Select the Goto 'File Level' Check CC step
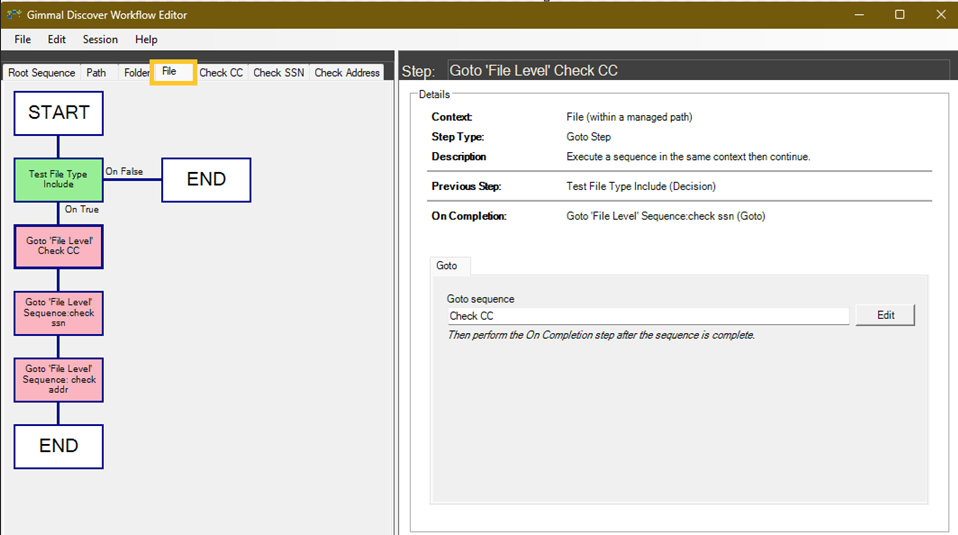 tap(58, 246)
